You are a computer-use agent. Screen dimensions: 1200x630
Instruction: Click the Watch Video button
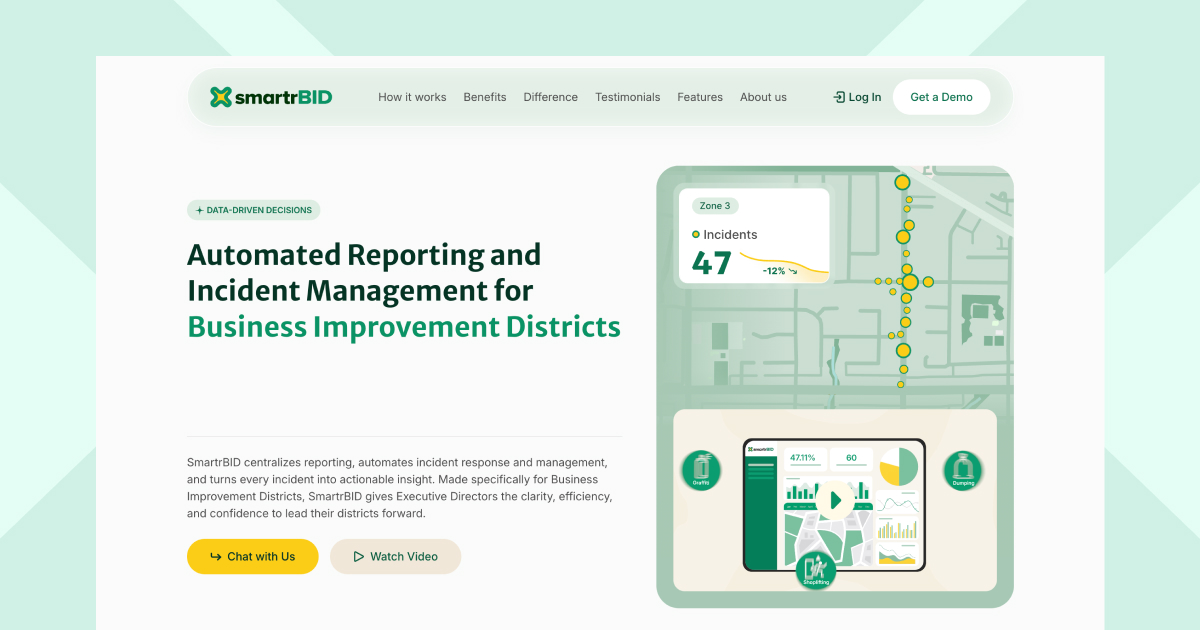pyautogui.click(x=396, y=557)
